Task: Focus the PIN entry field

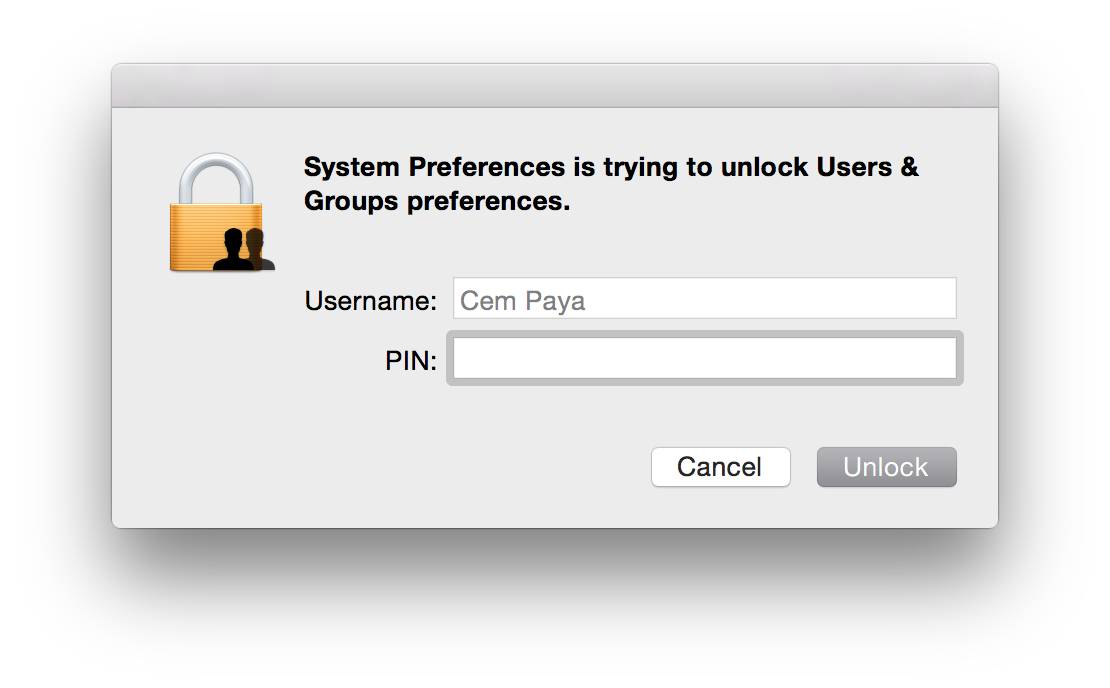Action: [x=705, y=358]
